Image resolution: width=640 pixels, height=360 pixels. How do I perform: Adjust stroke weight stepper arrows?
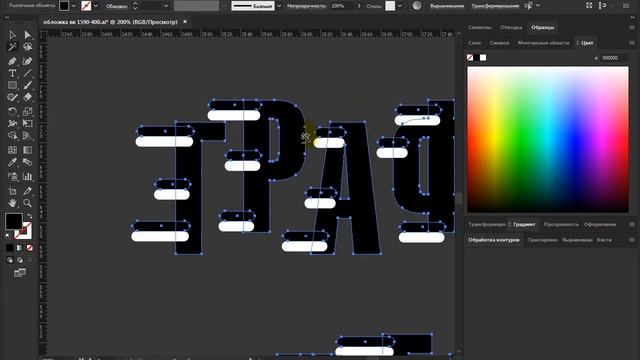point(135,6)
